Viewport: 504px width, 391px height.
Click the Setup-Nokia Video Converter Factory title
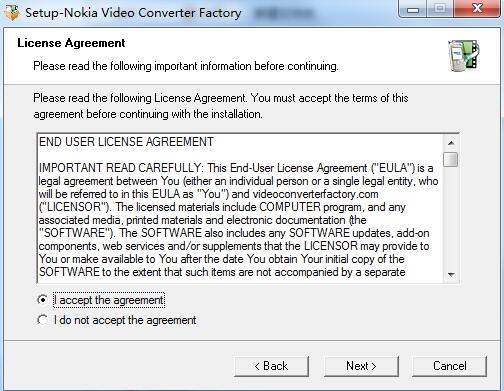[133, 13]
